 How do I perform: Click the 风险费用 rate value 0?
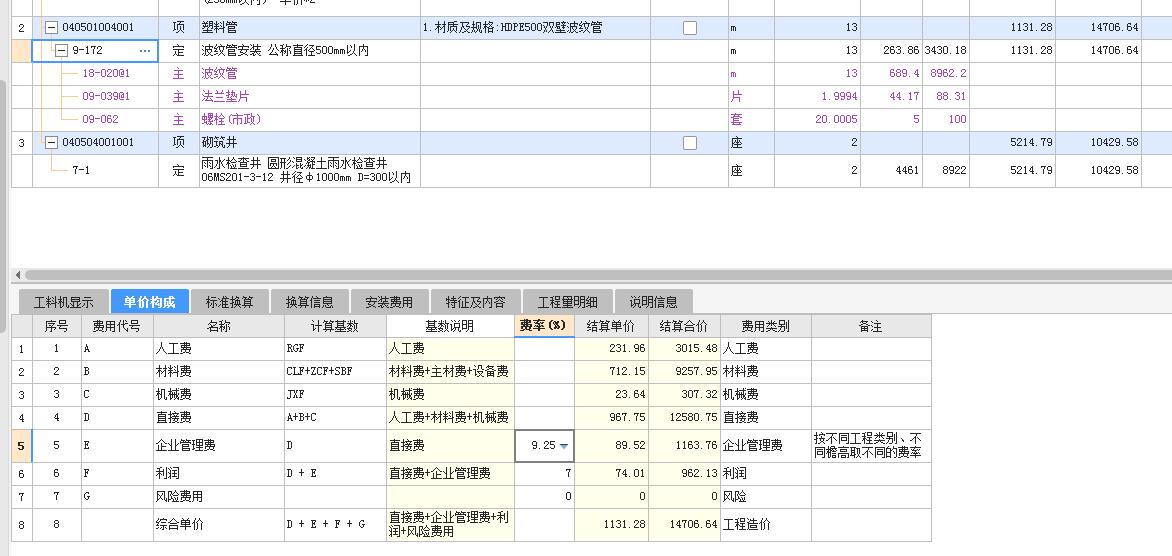(544, 496)
